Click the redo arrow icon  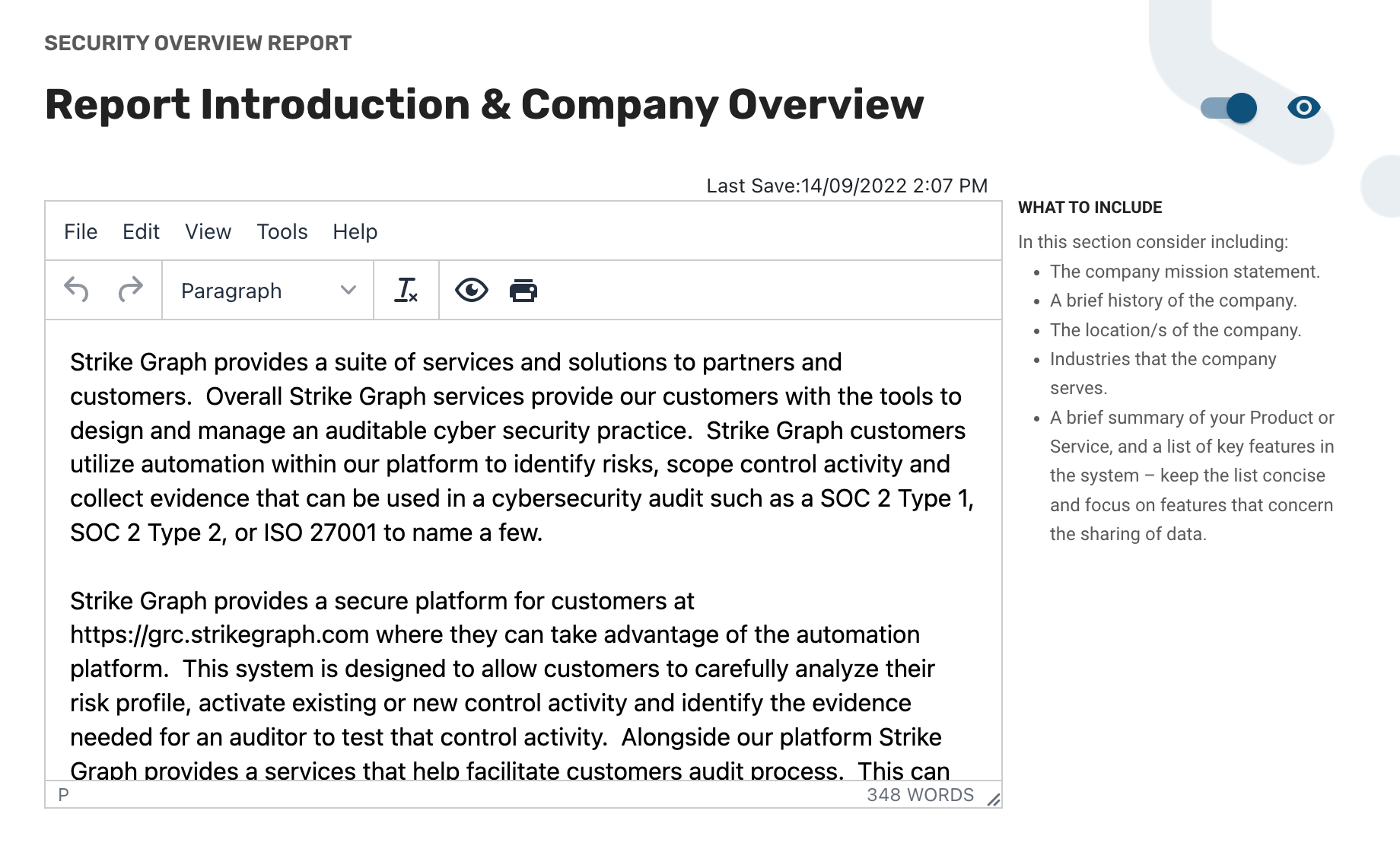131,290
